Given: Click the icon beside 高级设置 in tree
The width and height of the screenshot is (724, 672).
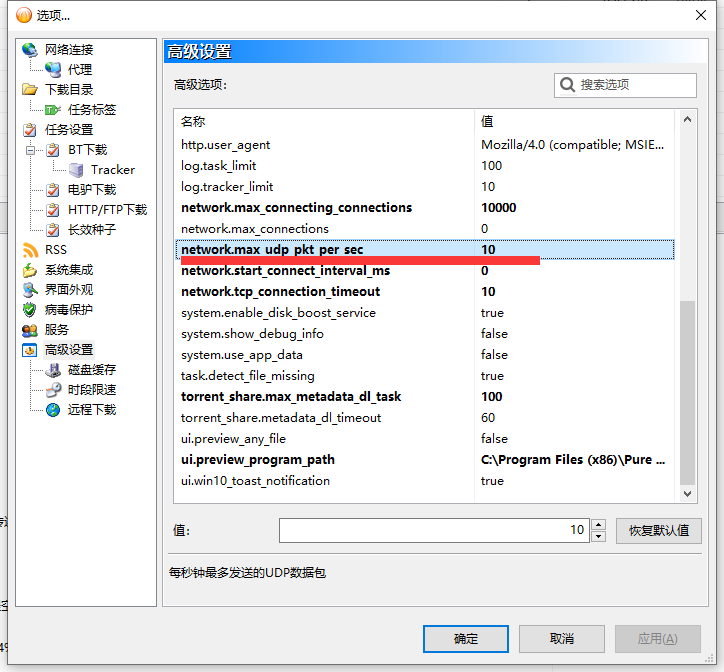Looking at the screenshot, I should [30, 350].
